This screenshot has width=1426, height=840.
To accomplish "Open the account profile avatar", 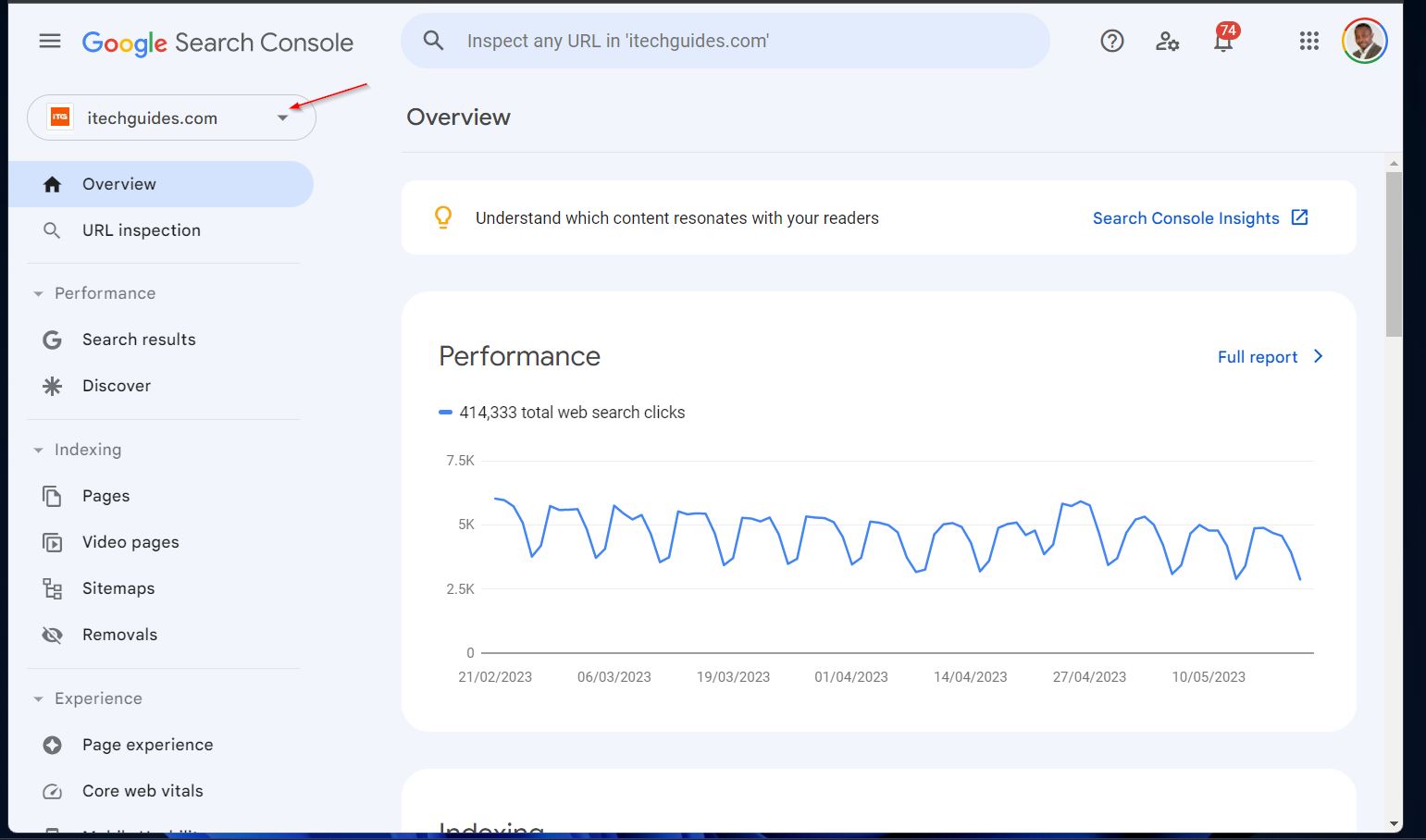I will coord(1365,41).
